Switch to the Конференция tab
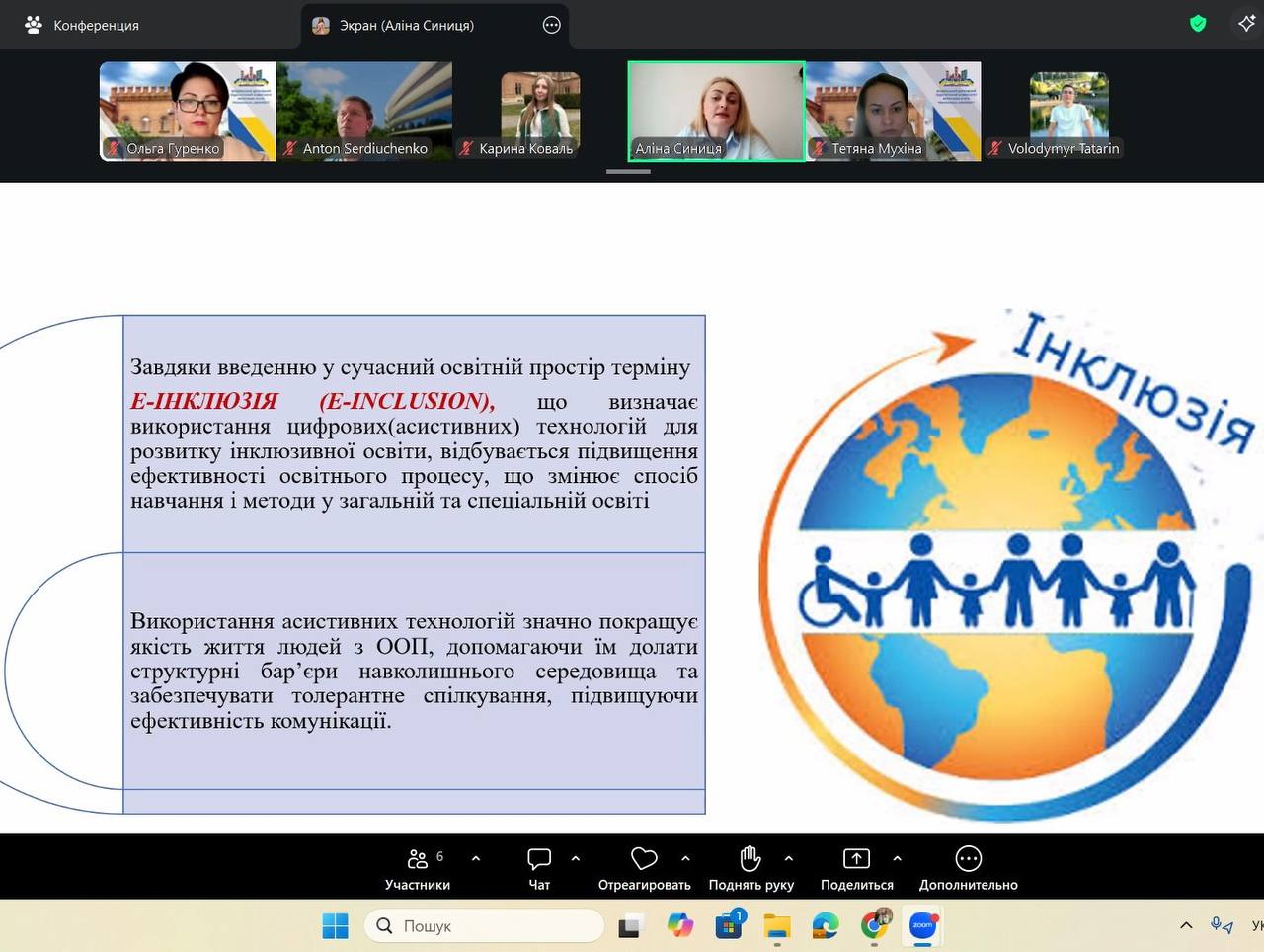Screen dimensions: 1264x952 click(x=83, y=25)
